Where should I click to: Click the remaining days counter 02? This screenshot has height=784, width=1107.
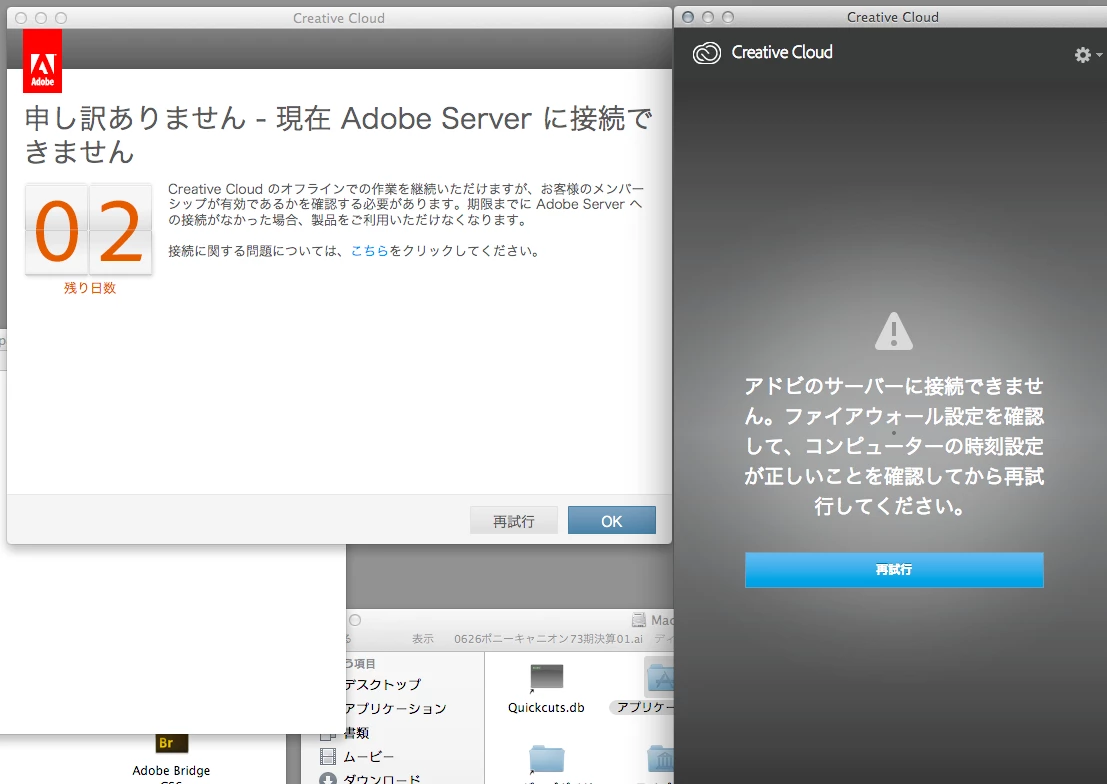tap(89, 230)
